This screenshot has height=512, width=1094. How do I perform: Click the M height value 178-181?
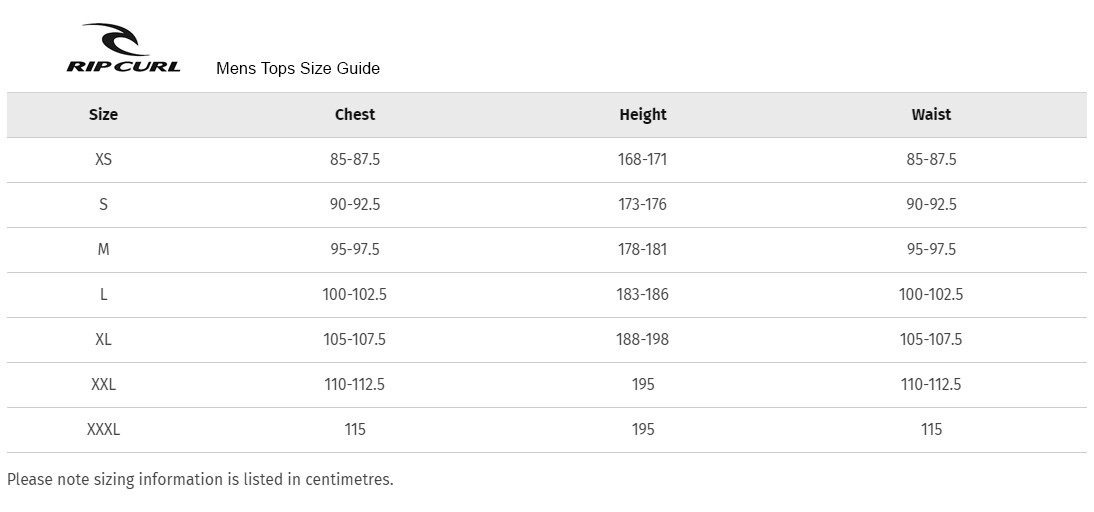[x=643, y=249]
